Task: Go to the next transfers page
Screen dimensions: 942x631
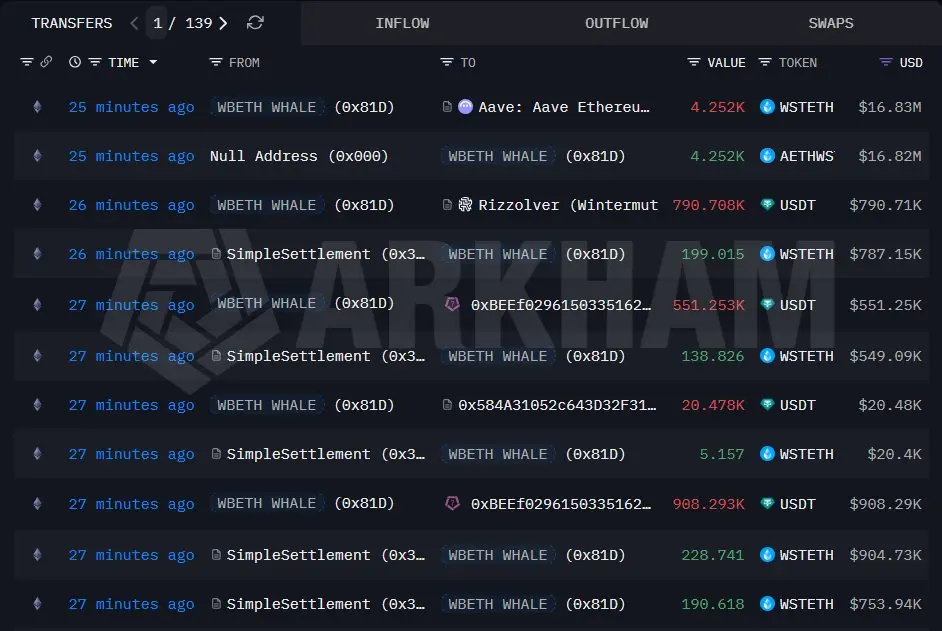Action: point(223,23)
